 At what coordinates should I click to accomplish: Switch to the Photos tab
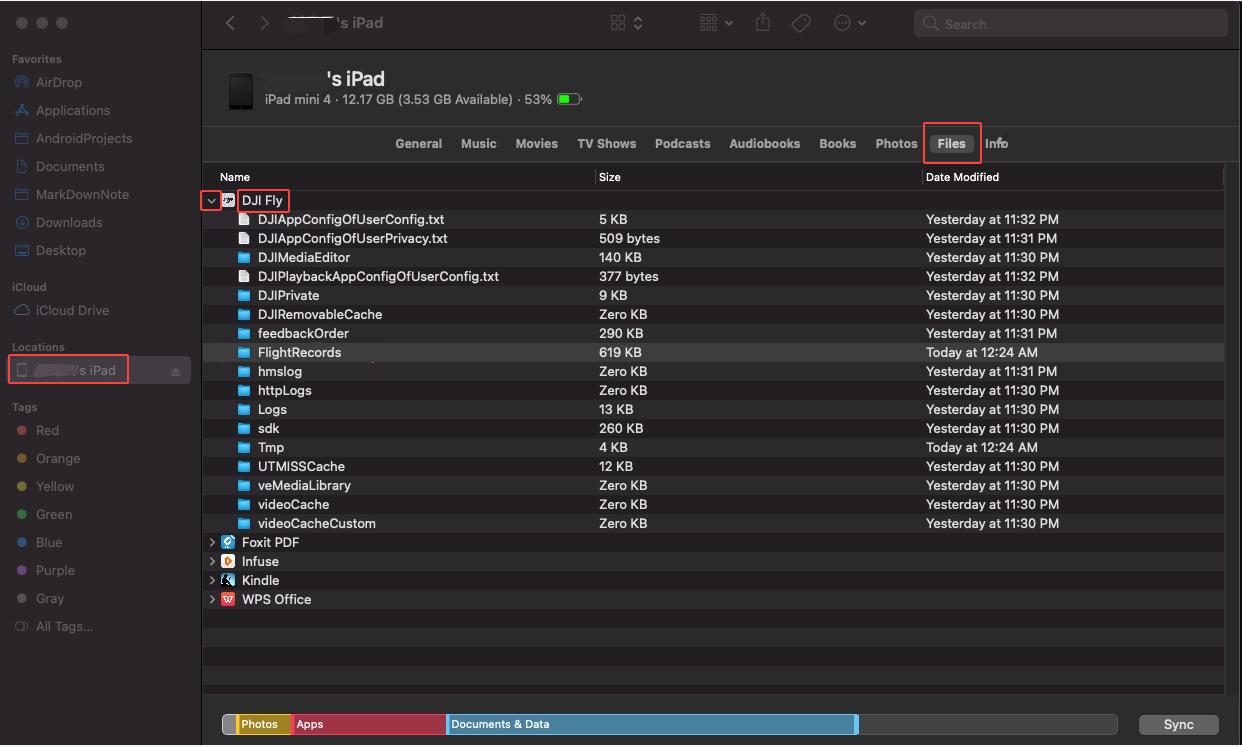pyautogui.click(x=895, y=143)
